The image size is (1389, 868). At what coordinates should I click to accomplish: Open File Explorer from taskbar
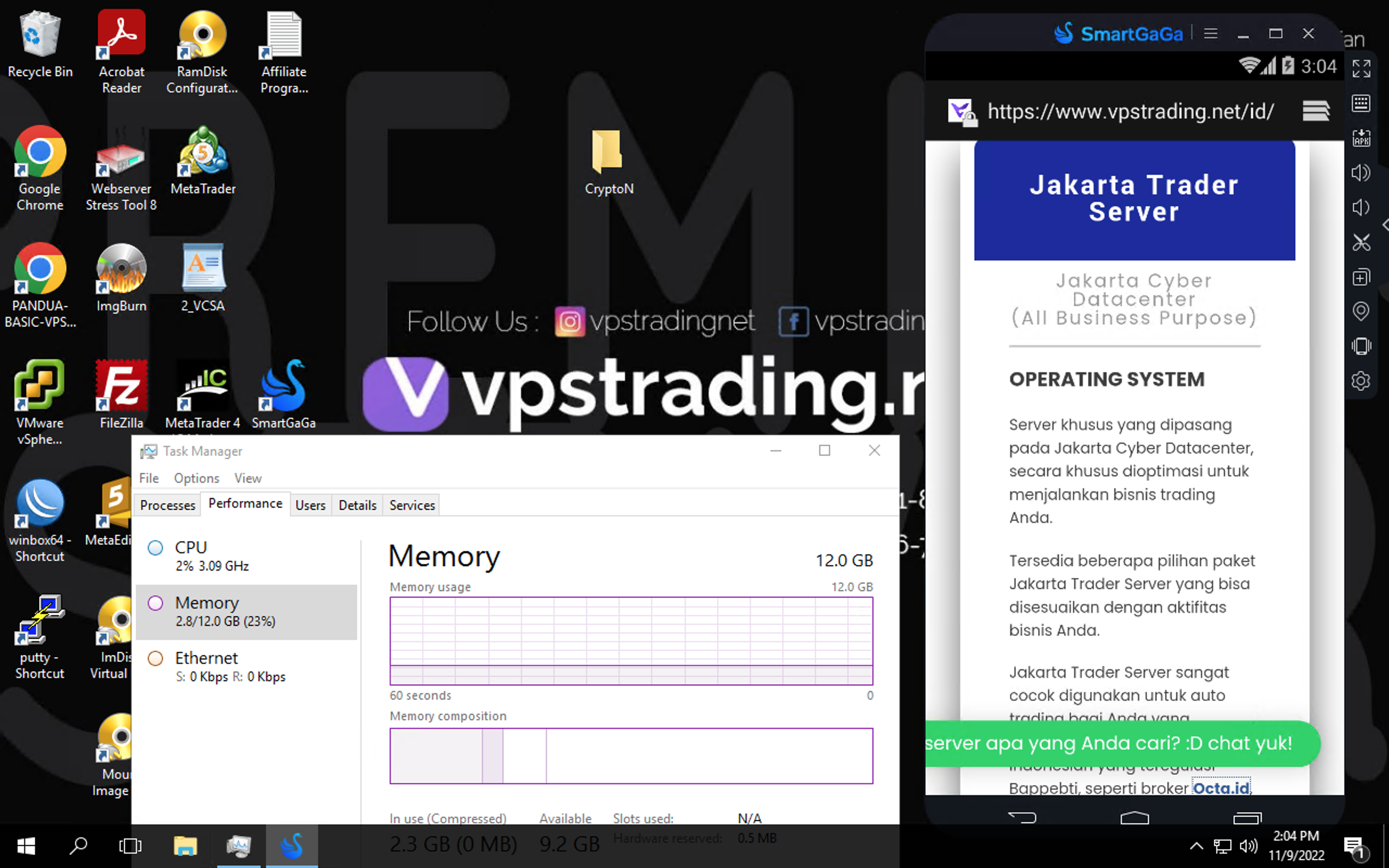pyautogui.click(x=186, y=846)
